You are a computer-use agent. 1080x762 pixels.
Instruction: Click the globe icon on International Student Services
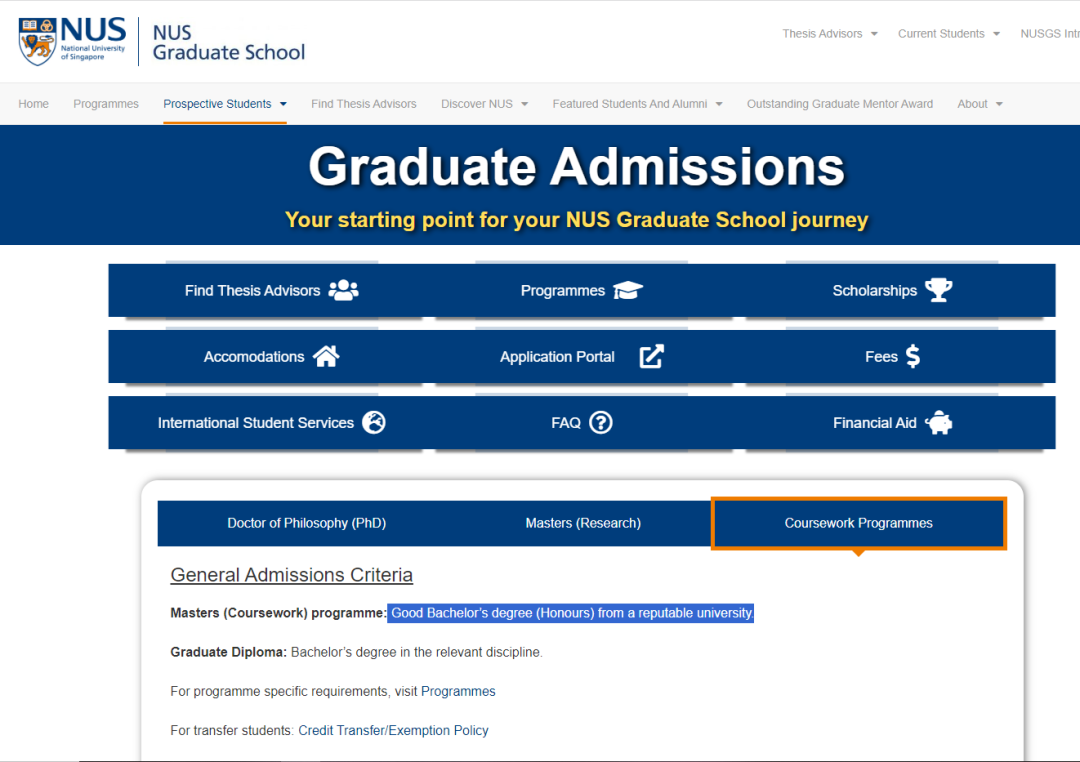tap(374, 422)
